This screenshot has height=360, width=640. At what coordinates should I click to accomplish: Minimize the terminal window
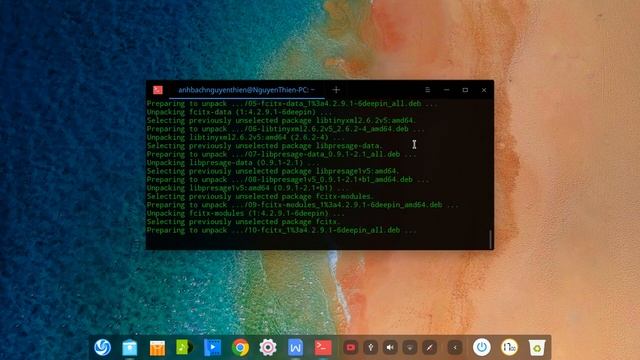tap(447, 90)
